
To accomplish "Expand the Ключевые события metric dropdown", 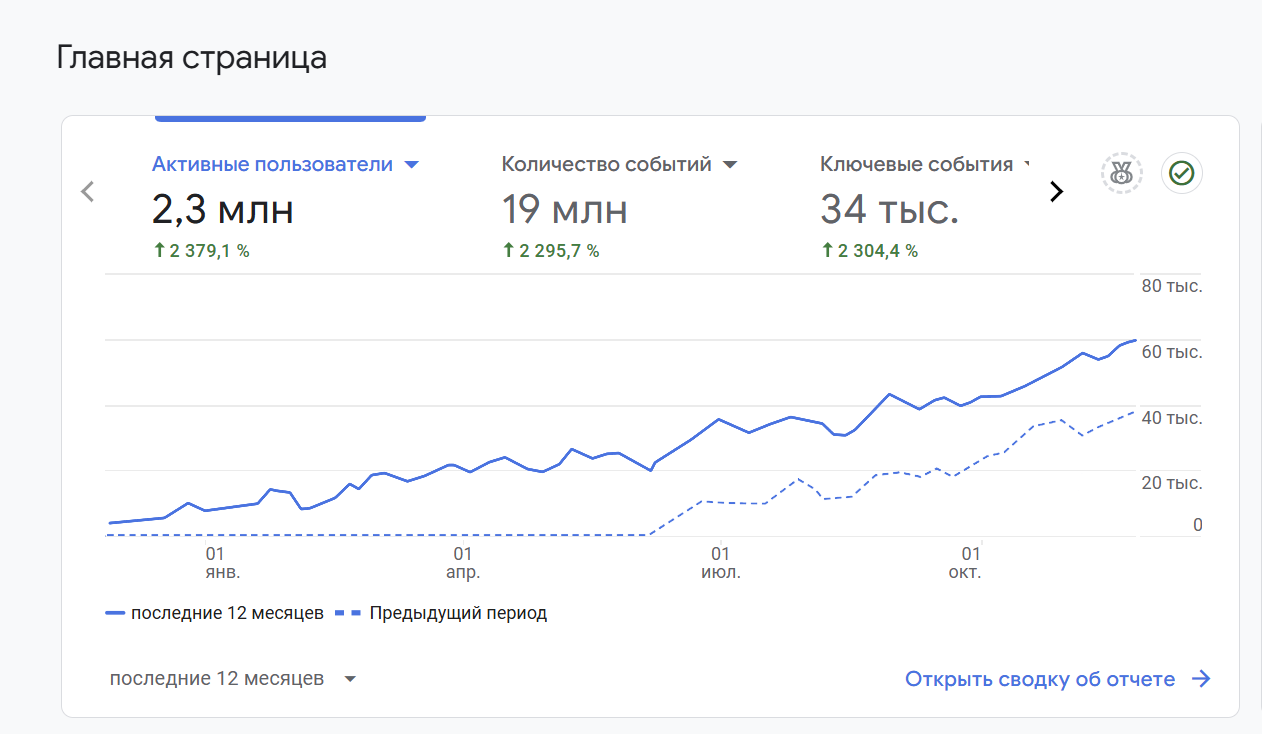I will tap(1027, 165).
